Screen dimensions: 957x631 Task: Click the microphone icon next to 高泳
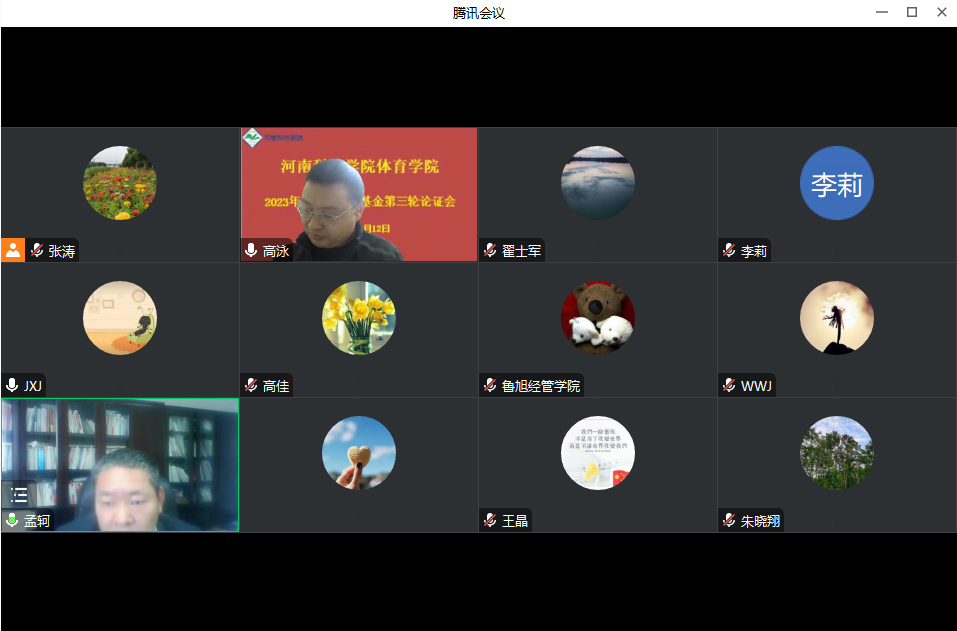point(251,251)
